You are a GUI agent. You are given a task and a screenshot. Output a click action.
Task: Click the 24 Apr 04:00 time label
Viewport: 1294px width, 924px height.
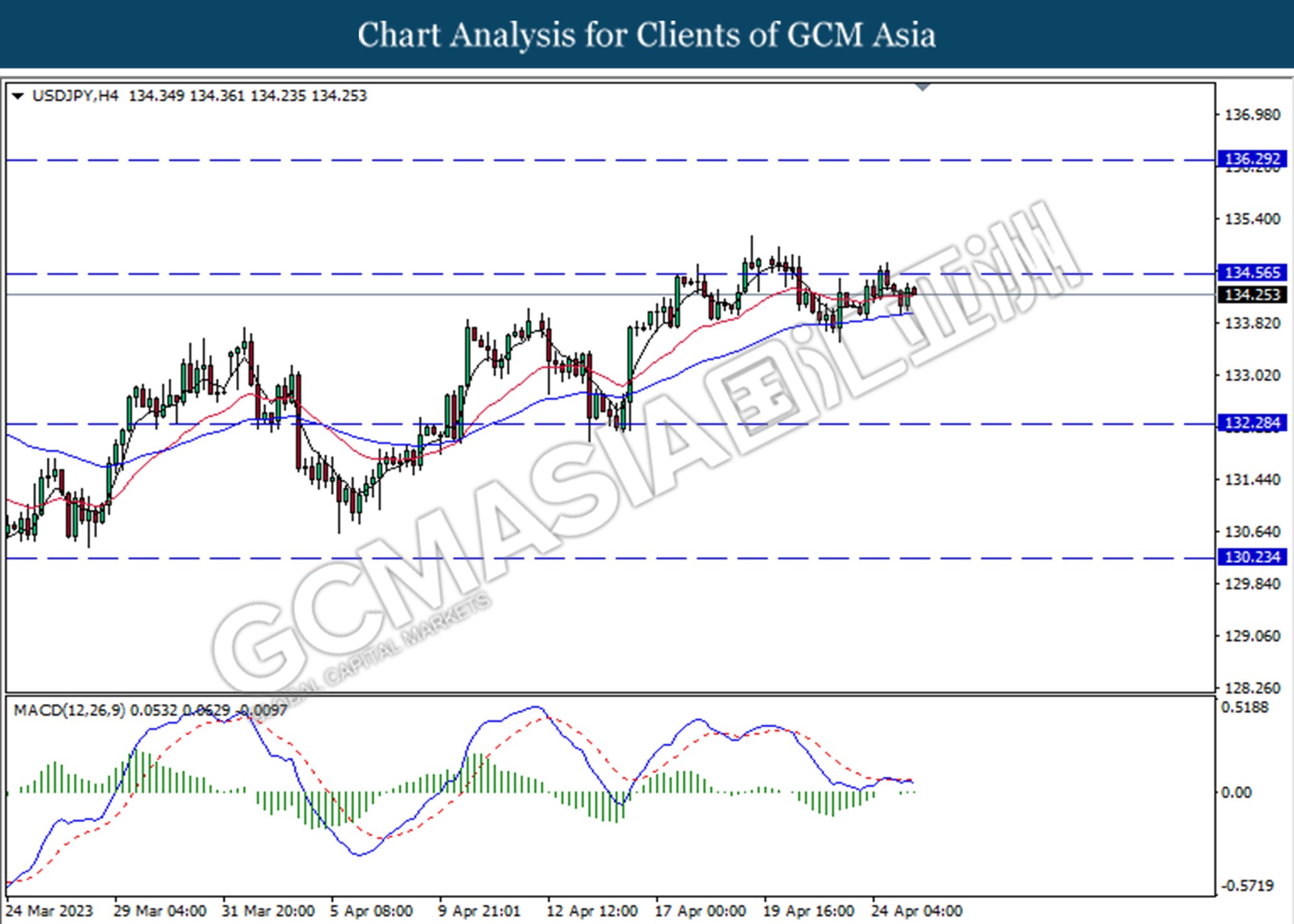(917, 911)
